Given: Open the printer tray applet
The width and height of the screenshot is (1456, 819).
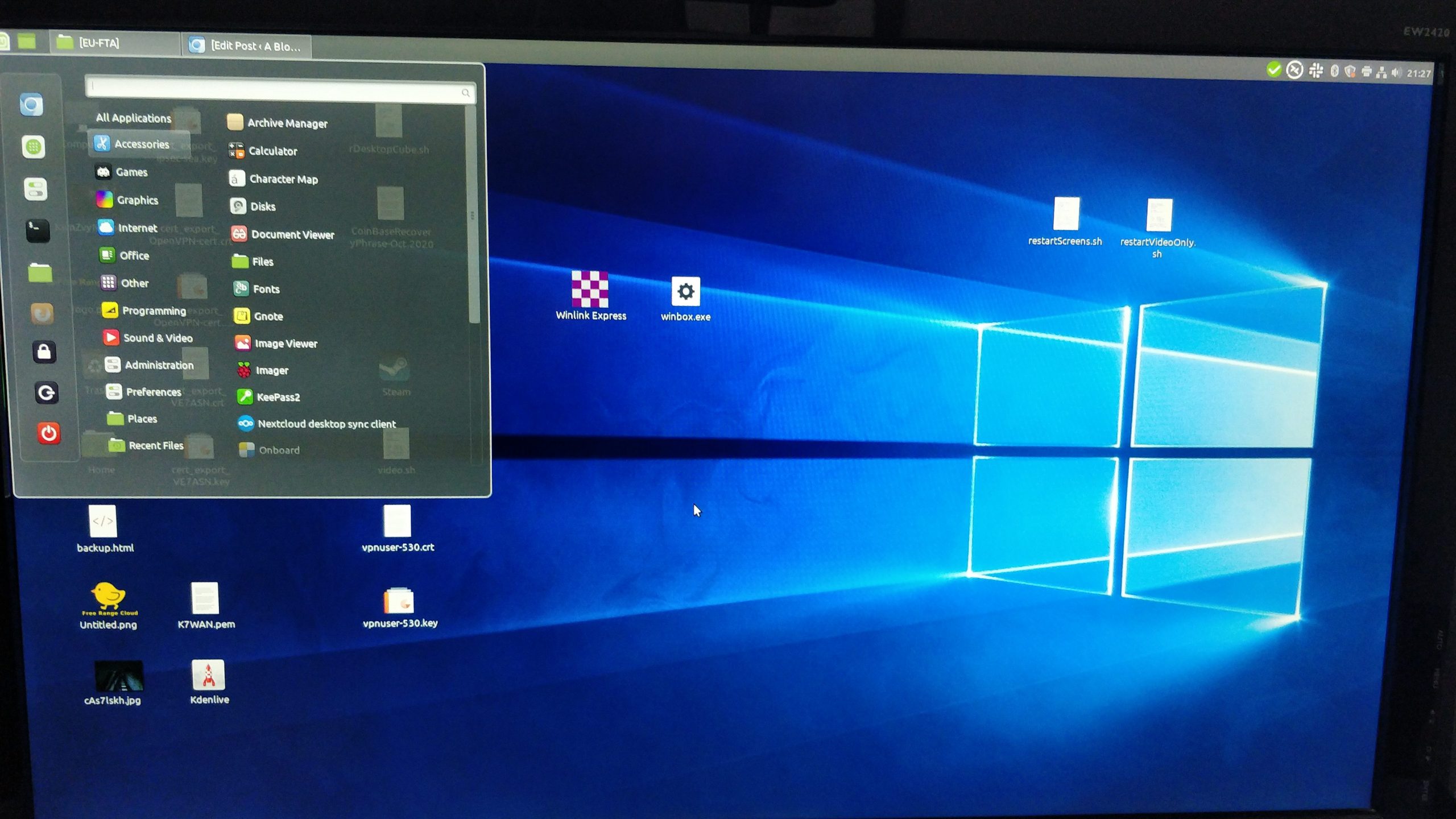Looking at the screenshot, I should pyautogui.click(x=1366, y=72).
